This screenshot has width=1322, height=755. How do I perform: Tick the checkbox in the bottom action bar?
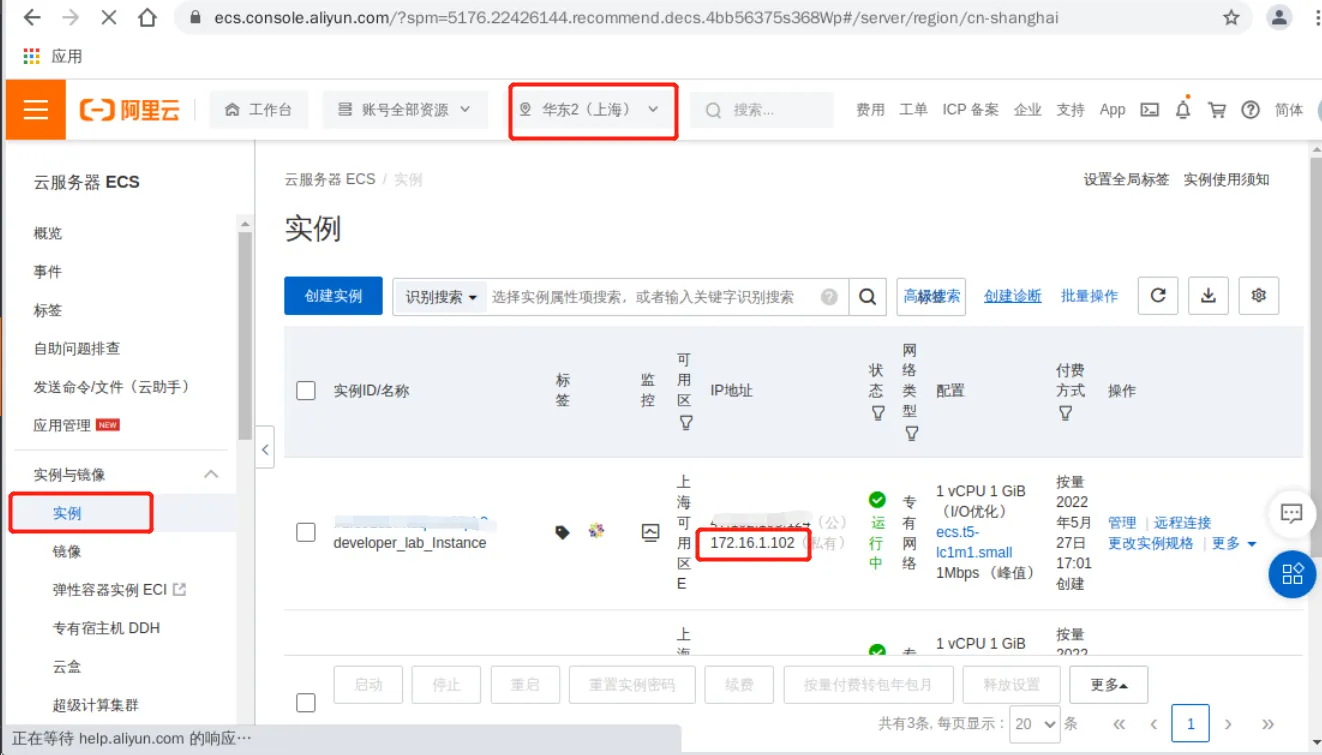point(306,703)
